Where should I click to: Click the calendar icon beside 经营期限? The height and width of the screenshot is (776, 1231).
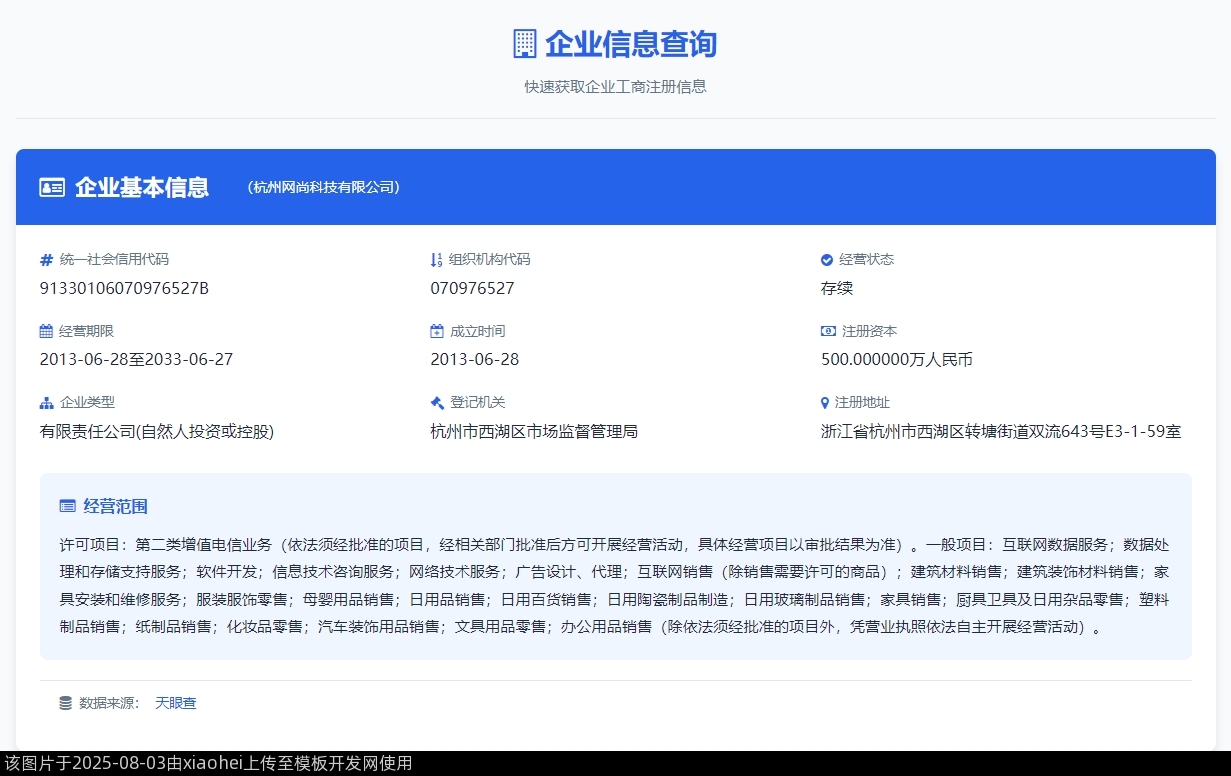tap(46, 331)
